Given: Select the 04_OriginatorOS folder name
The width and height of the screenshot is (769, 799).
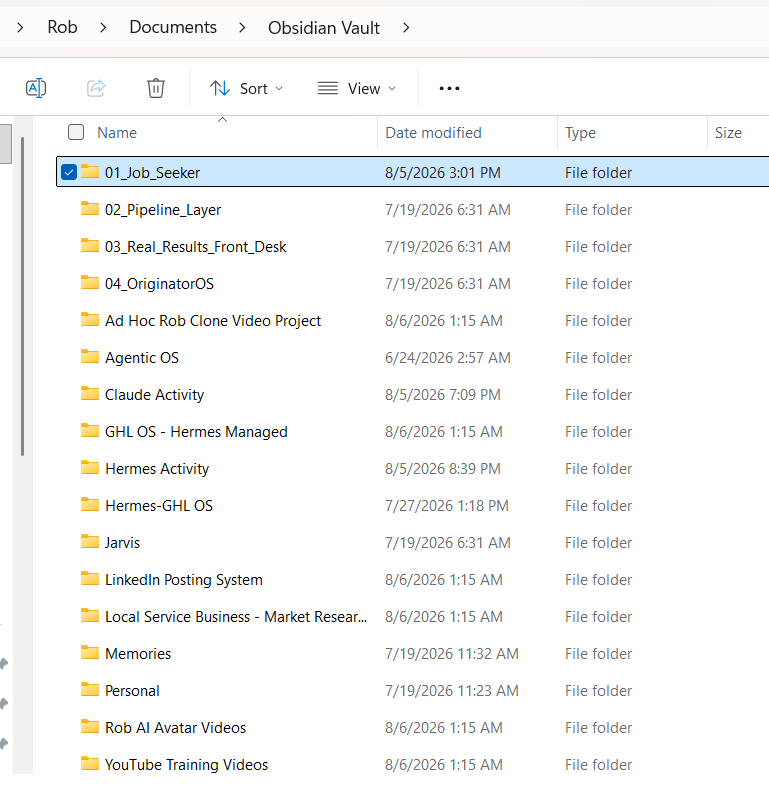Looking at the screenshot, I should pyautogui.click(x=160, y=284).
